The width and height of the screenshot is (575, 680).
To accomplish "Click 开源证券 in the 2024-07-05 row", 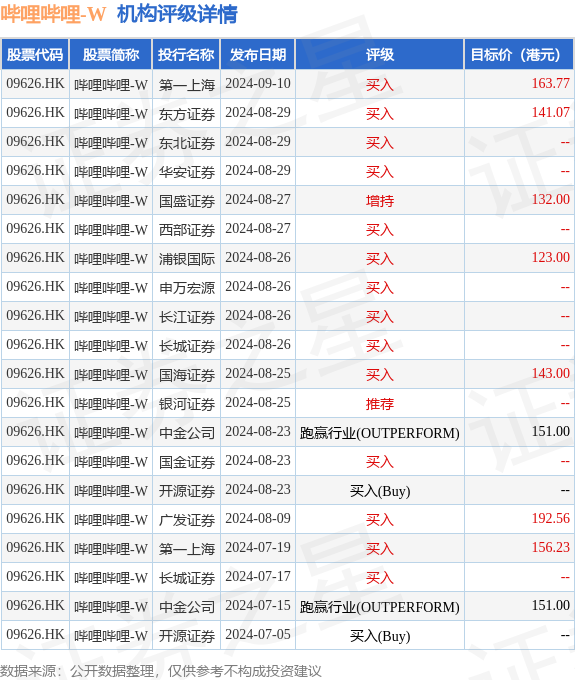I will (x=186, y=636).
